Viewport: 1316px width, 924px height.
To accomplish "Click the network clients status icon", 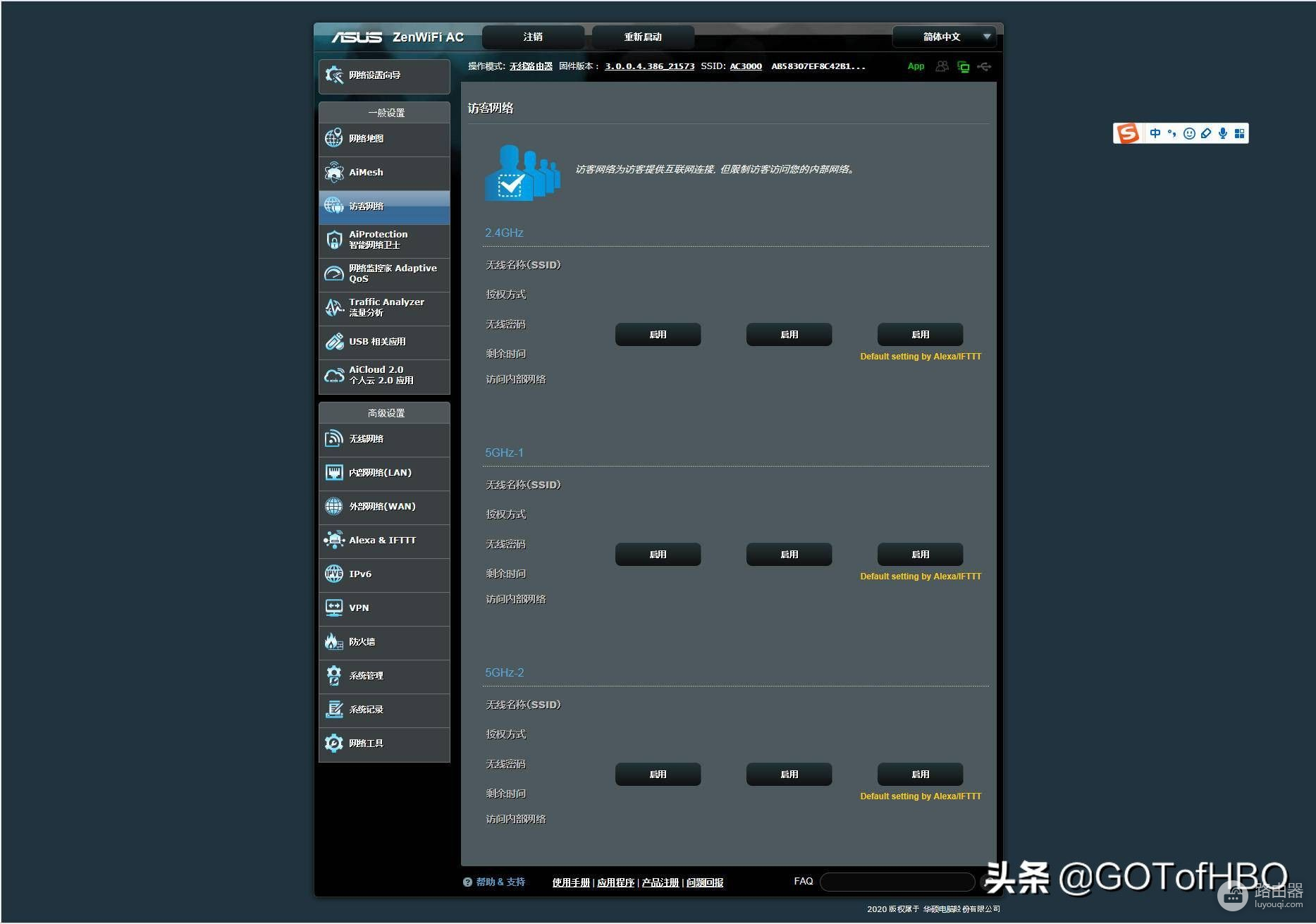I will click(x=964, y=66).
